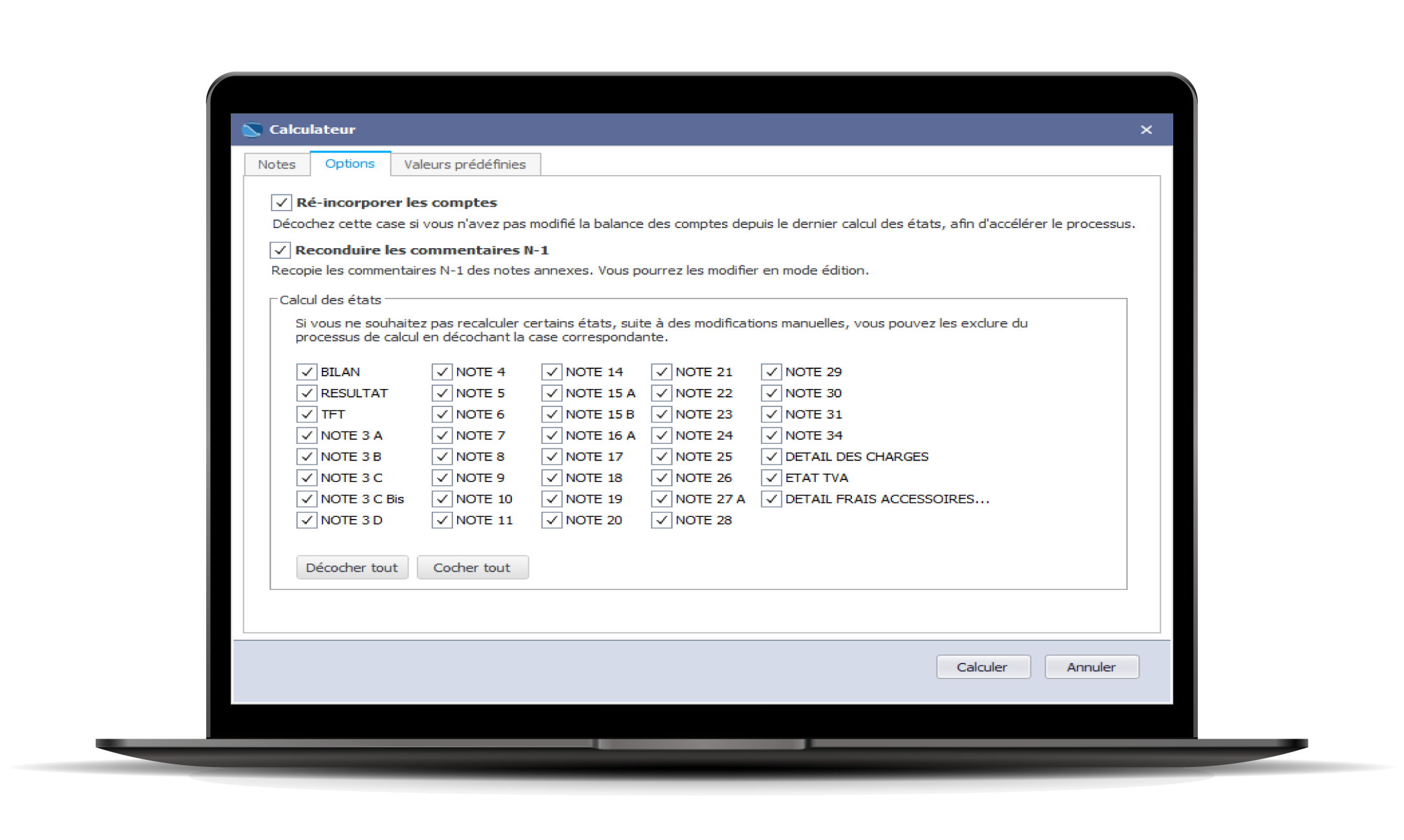
Task: Open the Valeurs prédéfinies tab
Action: (x=464, y=164)
